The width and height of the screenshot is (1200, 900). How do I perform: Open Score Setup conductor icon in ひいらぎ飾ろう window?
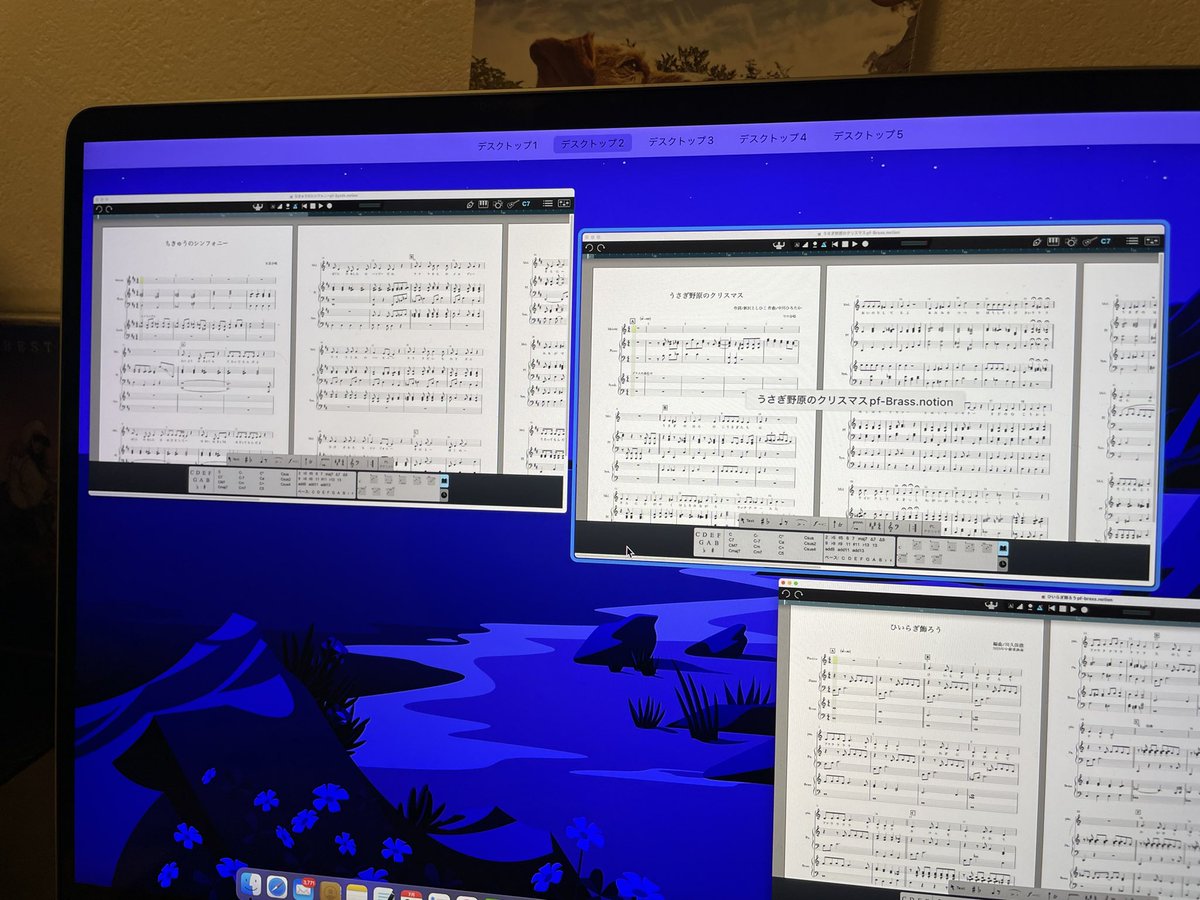coord(991,604)
